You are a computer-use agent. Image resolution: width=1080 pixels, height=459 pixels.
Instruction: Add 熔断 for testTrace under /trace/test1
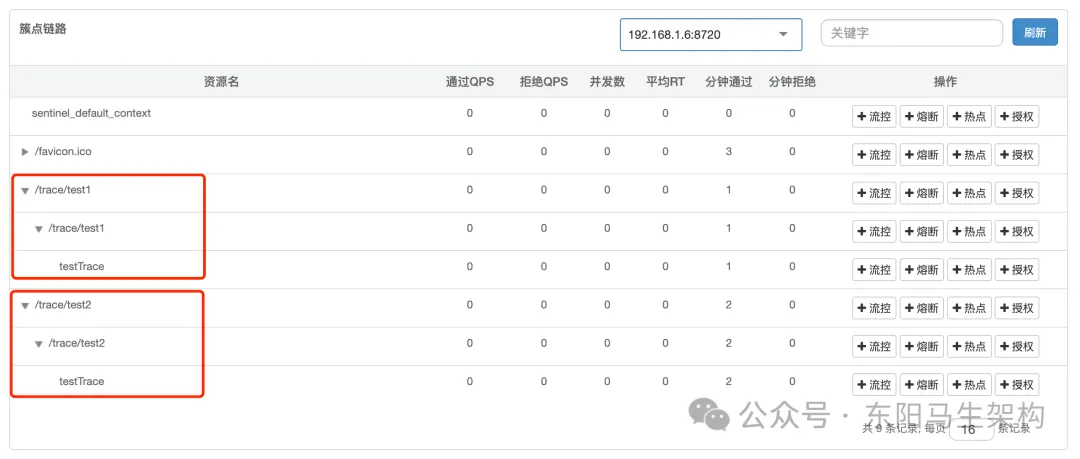tap(922, 269)
